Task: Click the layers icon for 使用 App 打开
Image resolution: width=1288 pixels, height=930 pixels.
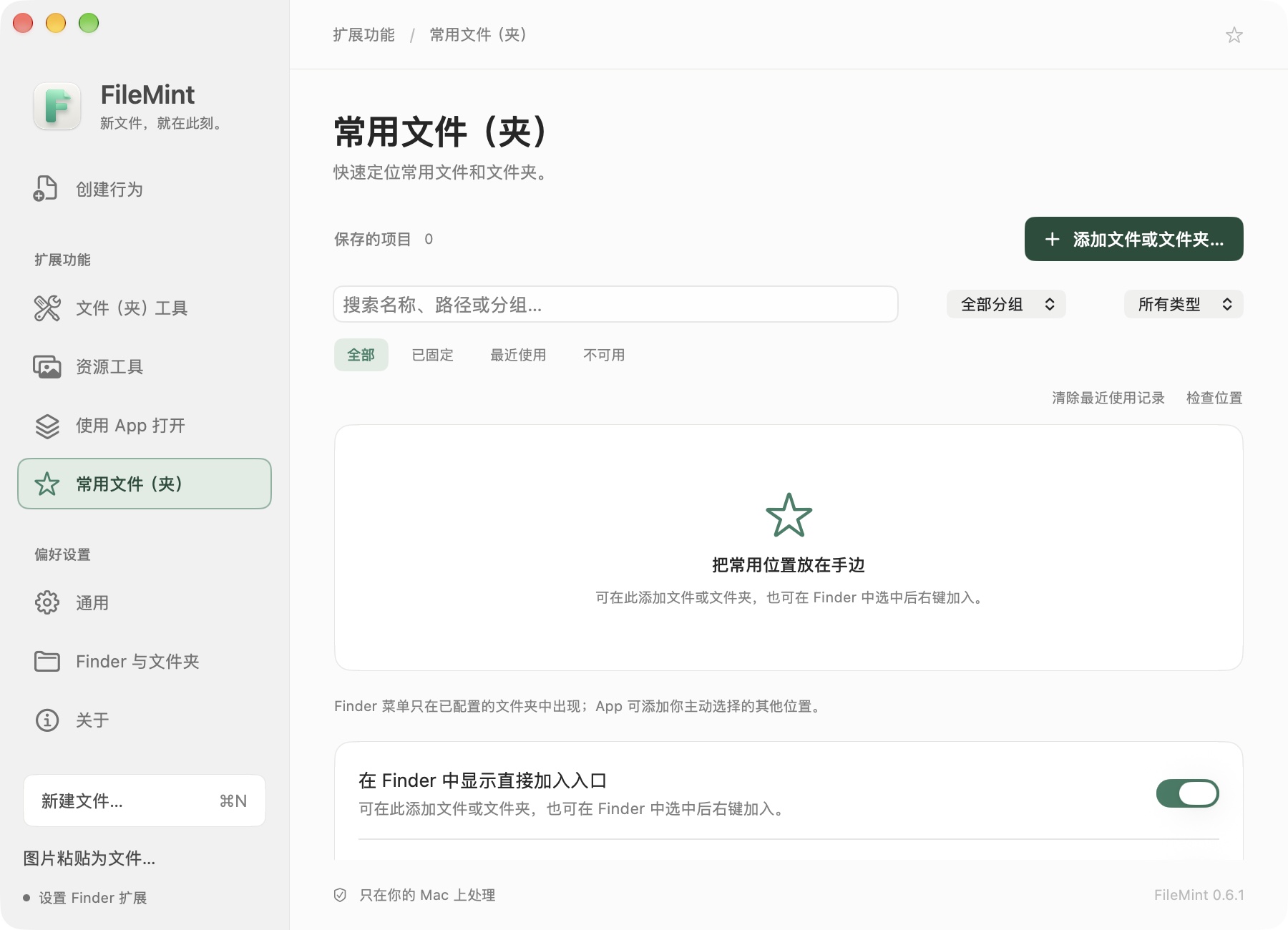Action: coord(47,426)
